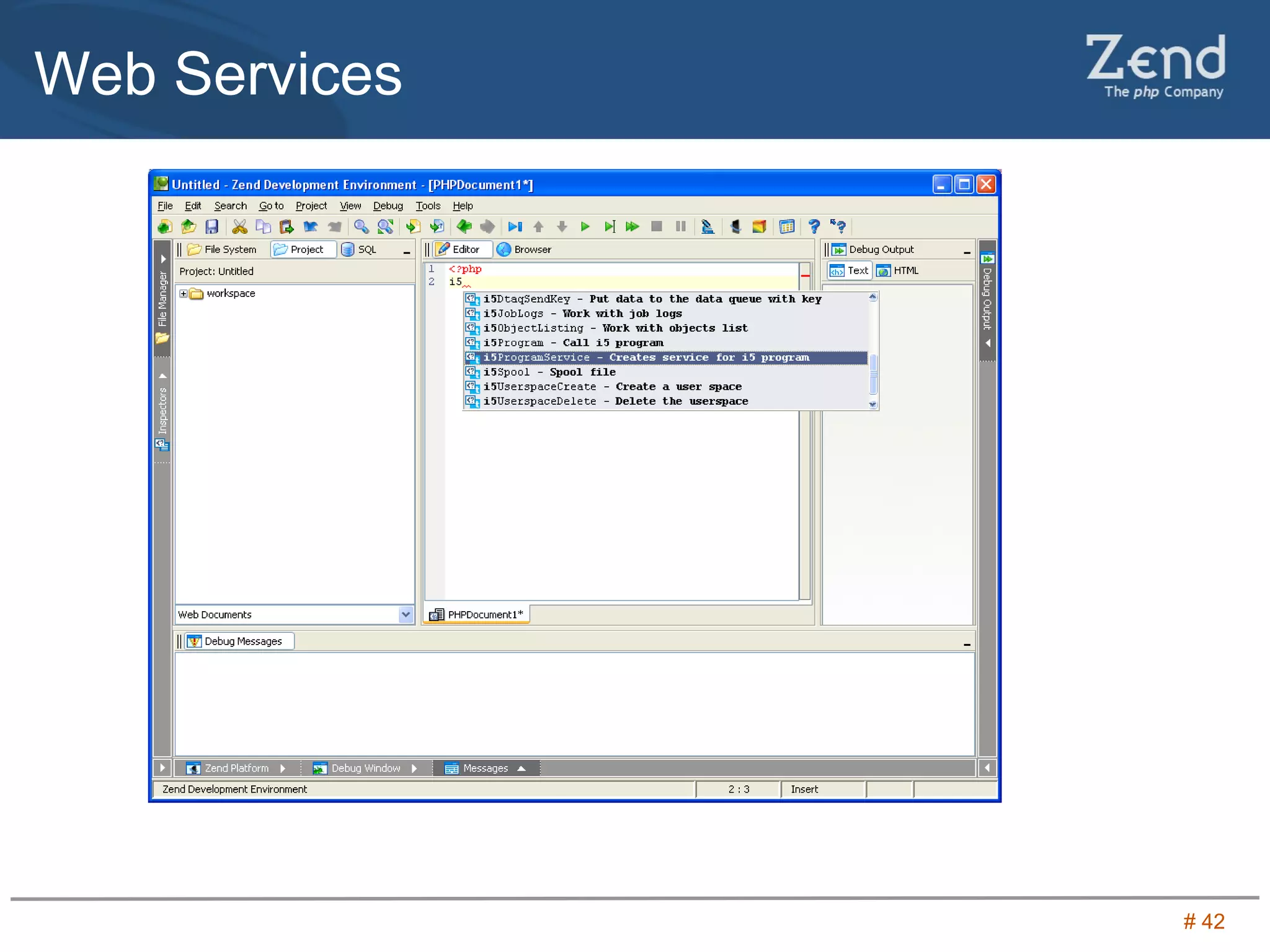Select the Browser tab
1270x952 pixels.
[x=525, y=249]
